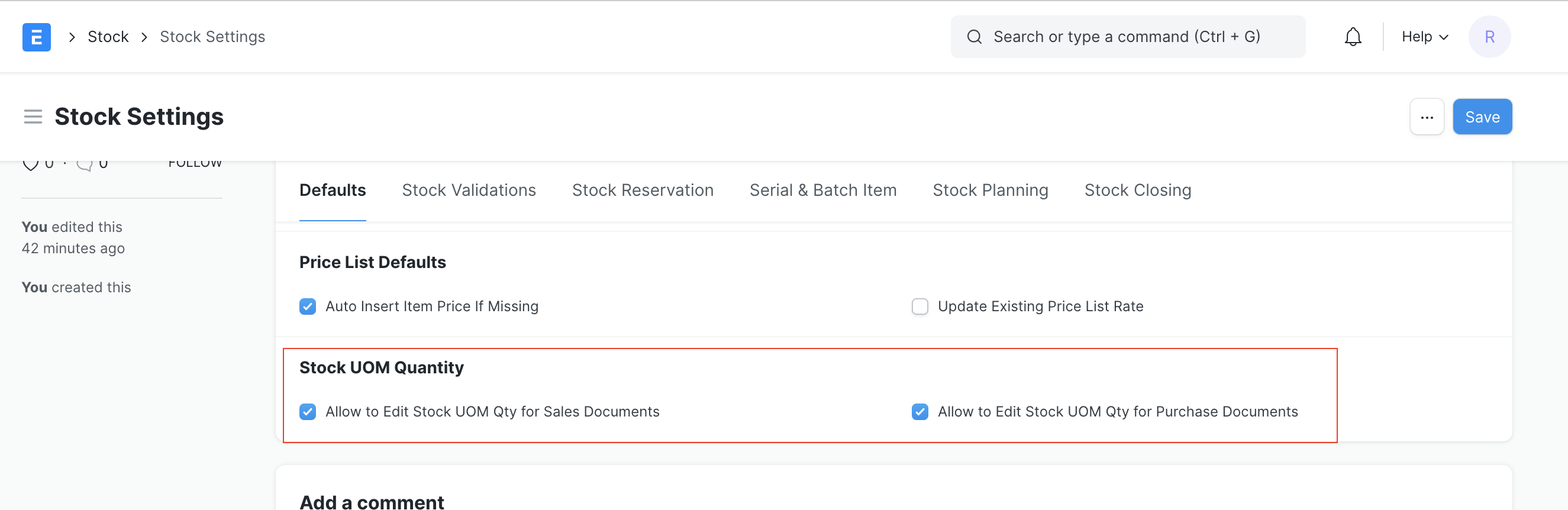Screen dimensions: 1568x510
Task: Click the Save button
Action: [x=1482, y=117]
